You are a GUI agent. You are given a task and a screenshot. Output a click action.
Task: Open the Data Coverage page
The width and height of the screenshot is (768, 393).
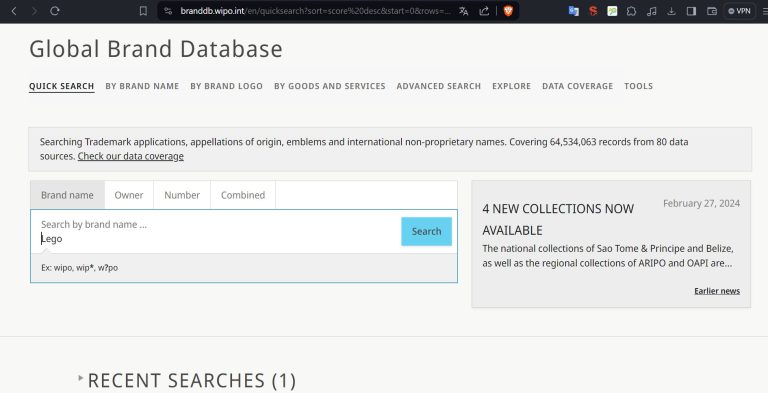pos(577,86)
